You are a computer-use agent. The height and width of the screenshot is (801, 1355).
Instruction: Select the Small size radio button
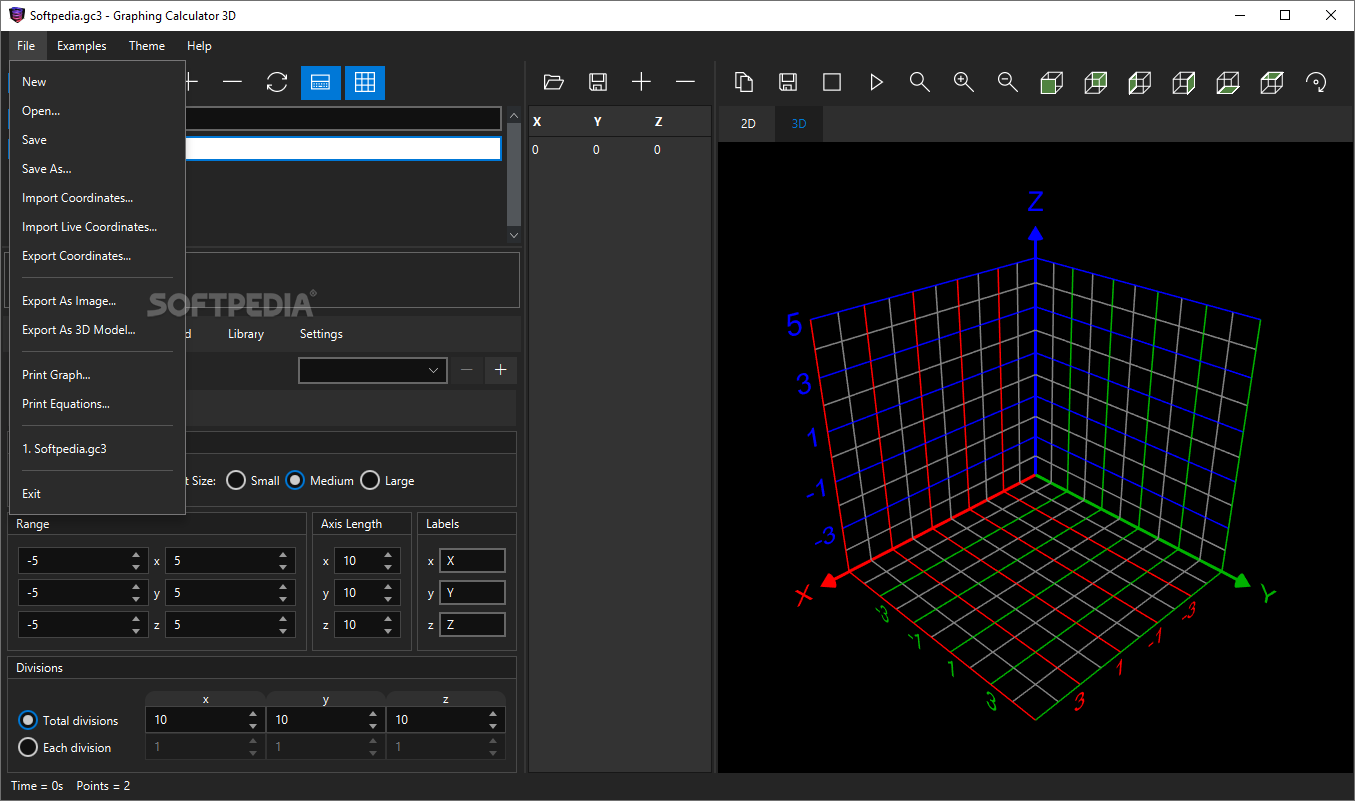point(236,481)
